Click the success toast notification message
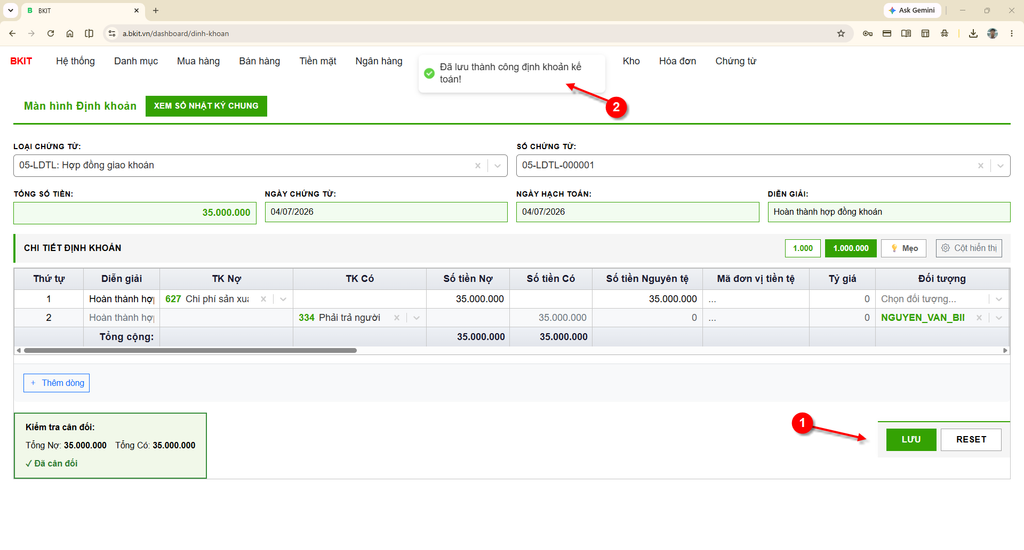Image resolution: width=1024 pixels, height=550 pixels. (x=511, y=73)
